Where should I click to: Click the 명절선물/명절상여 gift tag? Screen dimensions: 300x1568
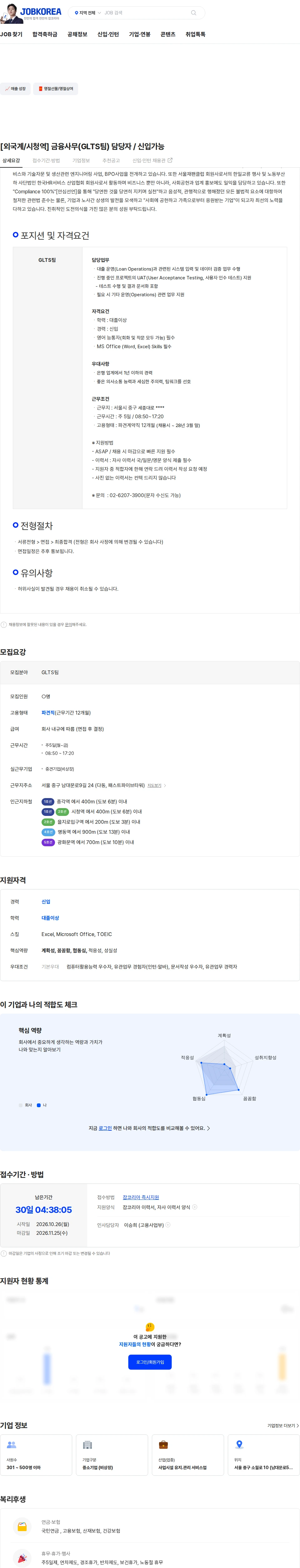[55, 89]
